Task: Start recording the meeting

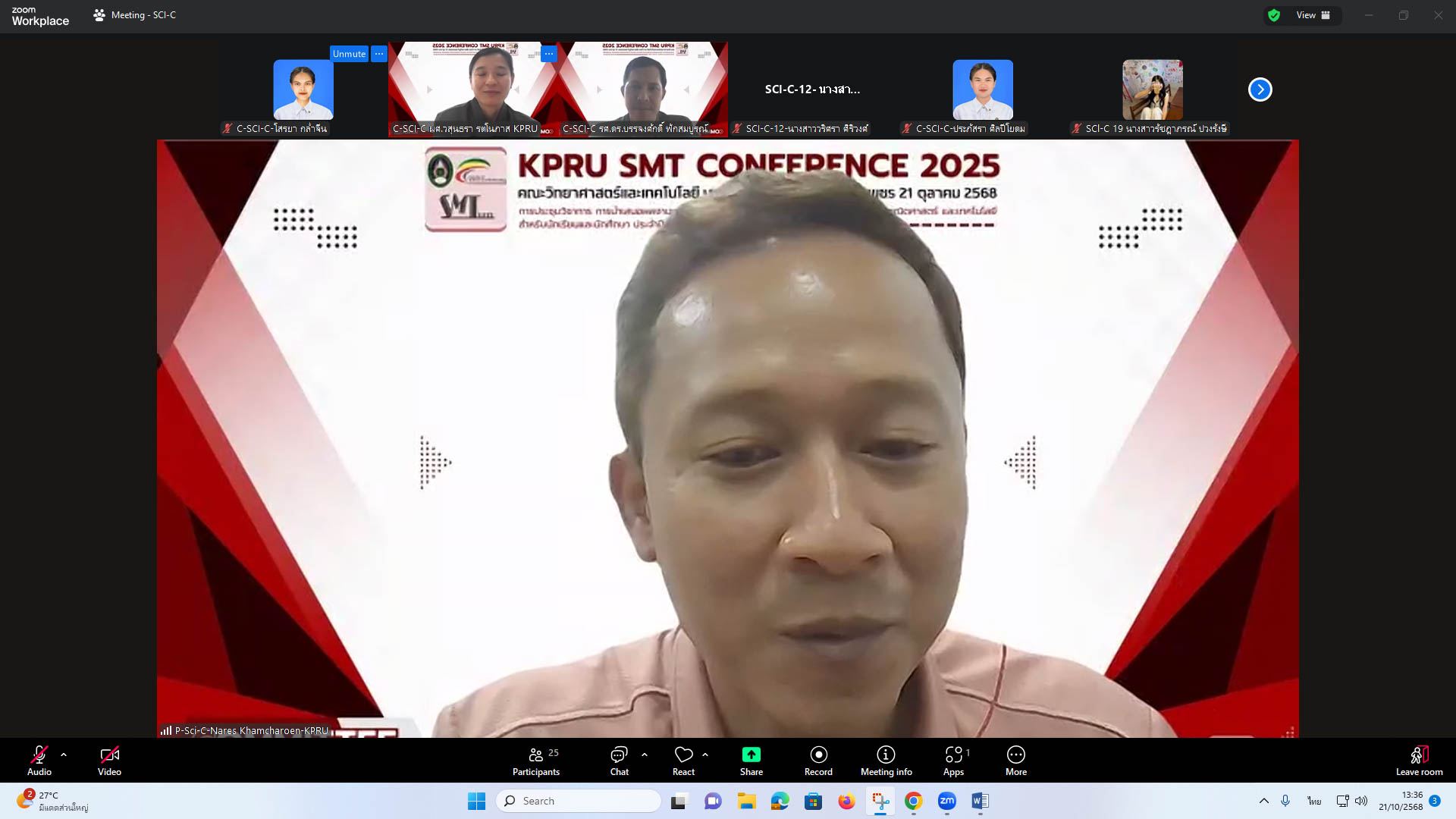Action: pos(817,761)
